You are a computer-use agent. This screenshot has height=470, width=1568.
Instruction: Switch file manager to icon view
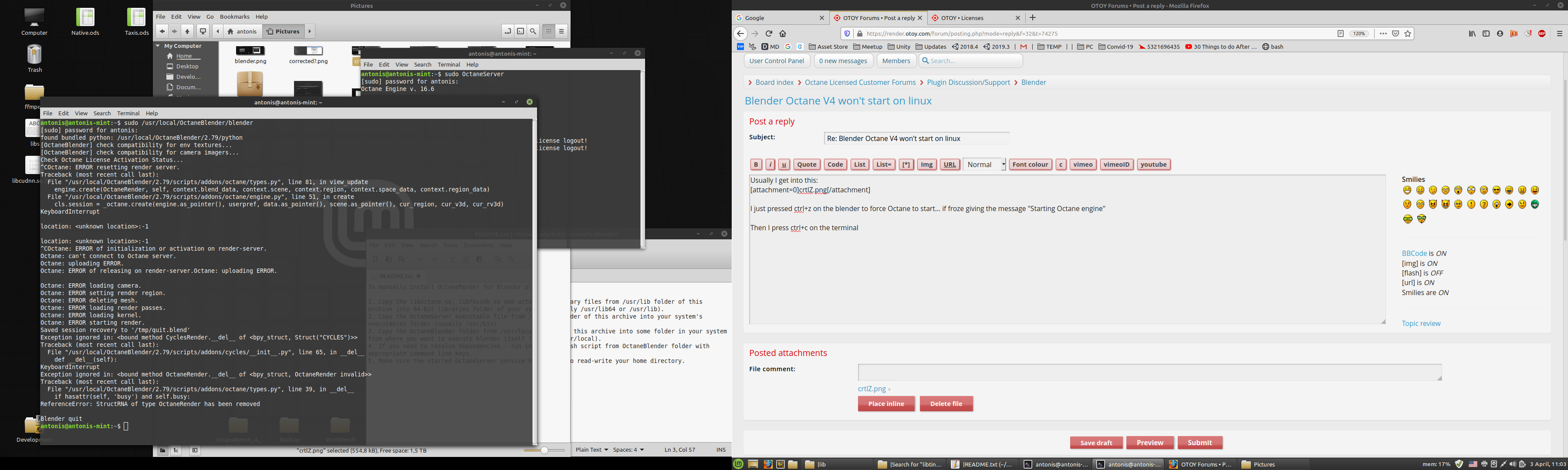(548, 32)
